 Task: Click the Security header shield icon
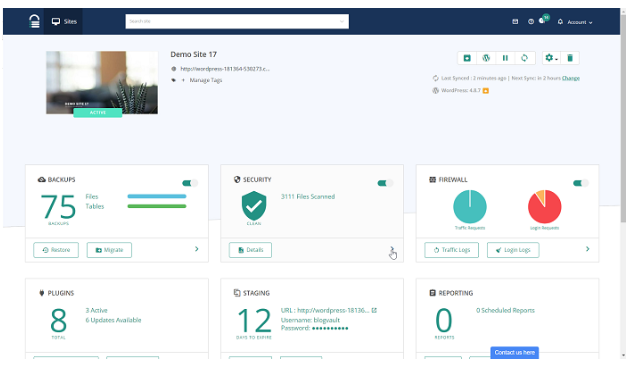coord(237,179)
